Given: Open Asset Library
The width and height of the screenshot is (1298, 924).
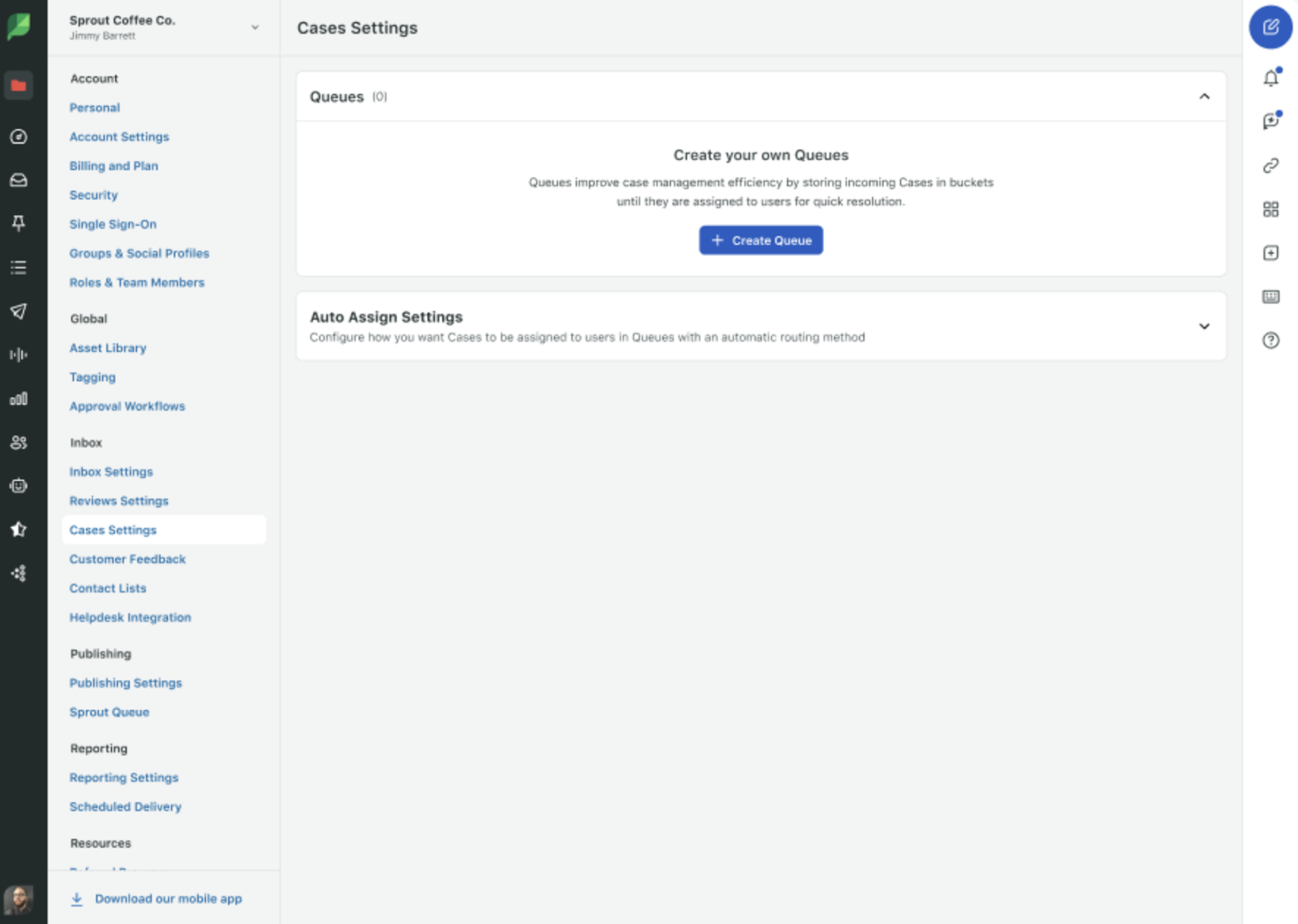Looking at the screenshot, I should click(108, 348).
